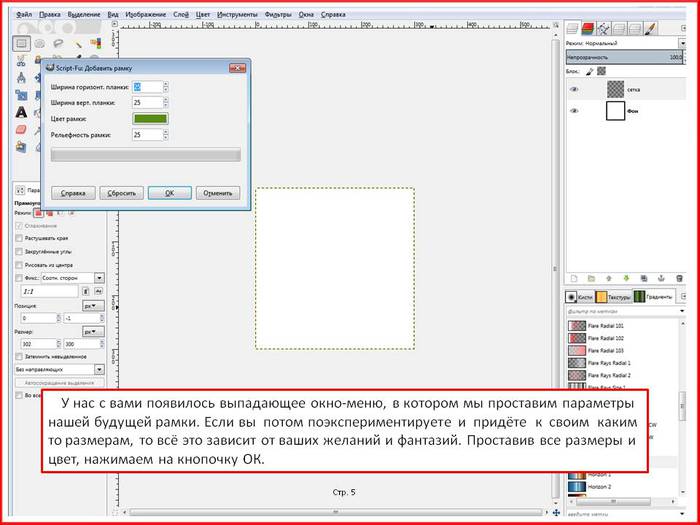The image size is (700, 525).
Task: Enable Закруглённые углы checkbox
Action: [x=19, y=252]
